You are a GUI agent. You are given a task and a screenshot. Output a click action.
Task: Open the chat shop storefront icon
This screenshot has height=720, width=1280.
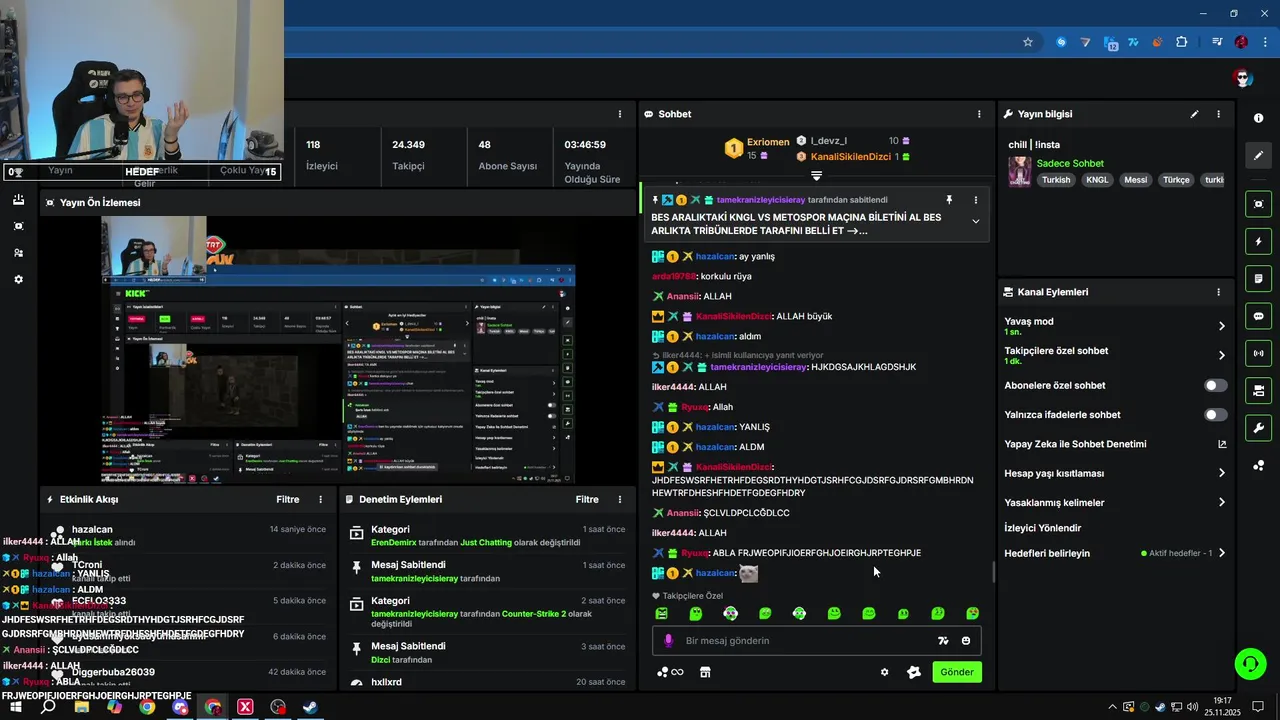(x=705, y=672)
